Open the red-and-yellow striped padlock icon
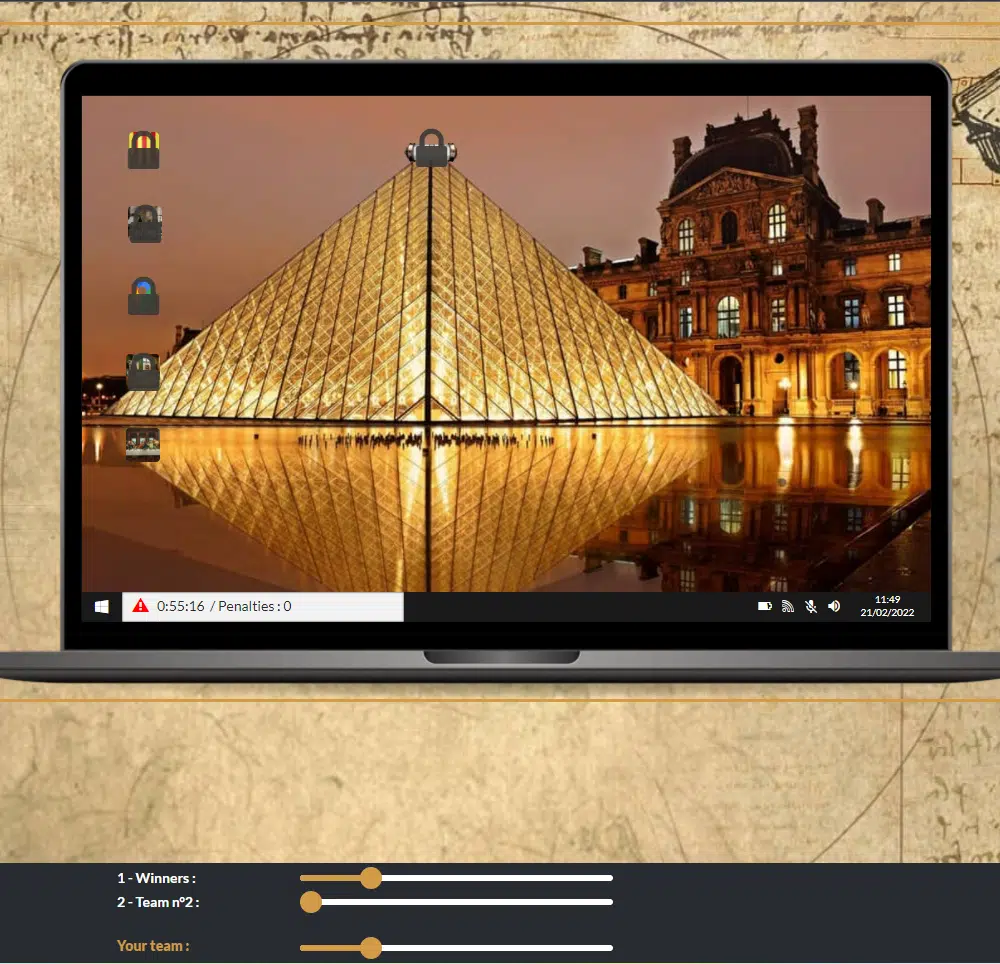Viewport: 1000px width, 964px height. [x=144, y=150]
